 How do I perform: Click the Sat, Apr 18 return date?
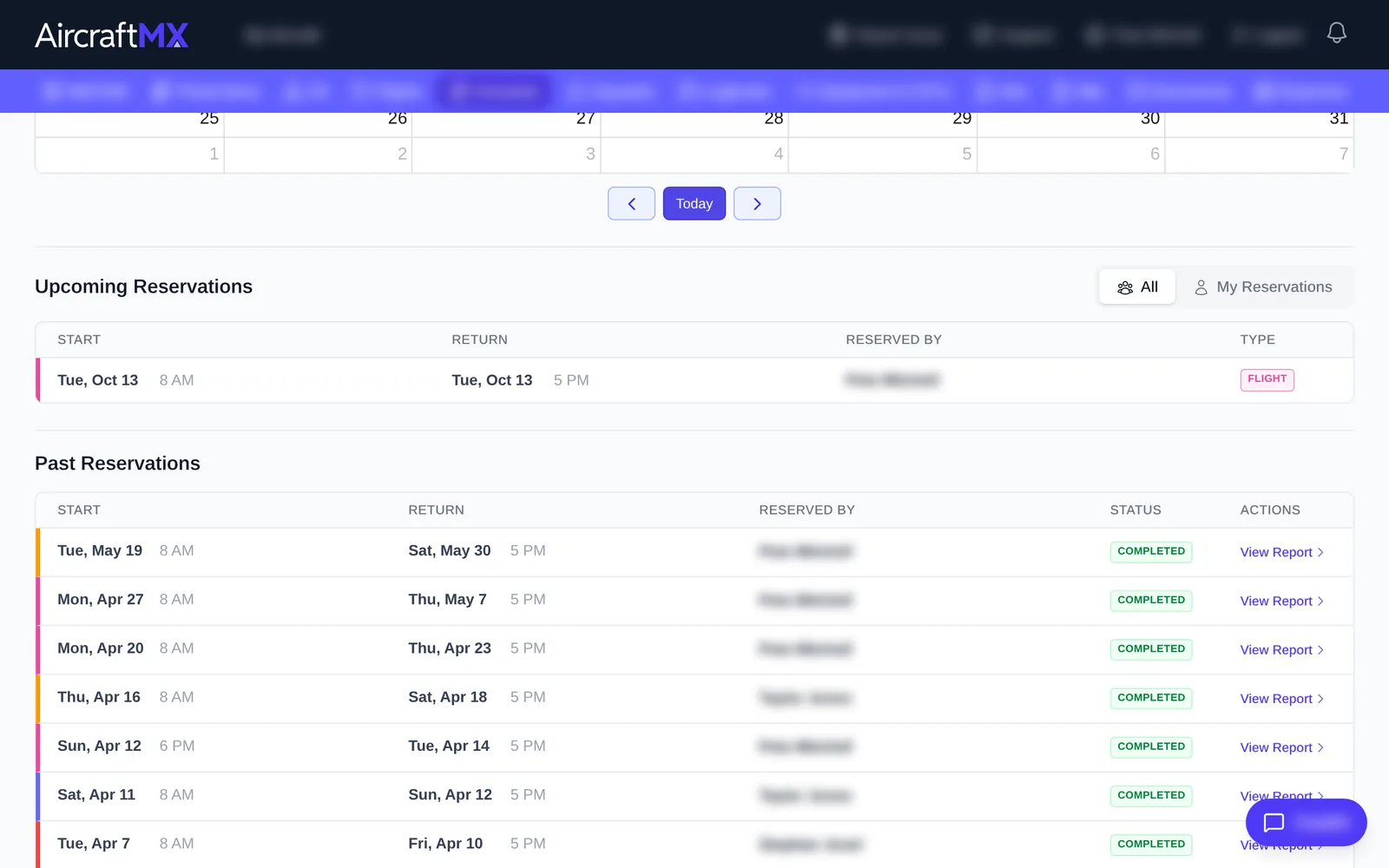(x=448, y=696)
